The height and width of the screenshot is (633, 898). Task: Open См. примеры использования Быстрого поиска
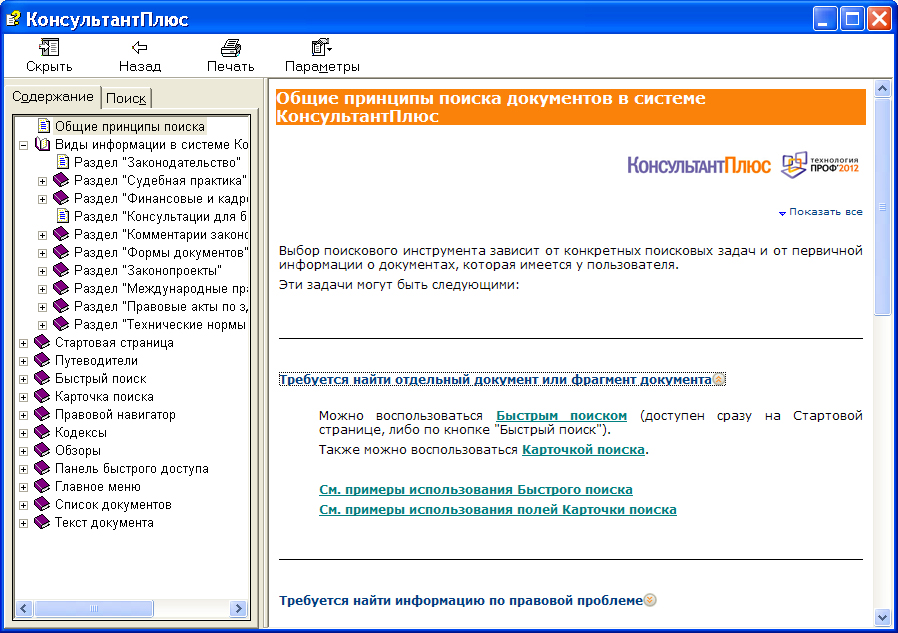(475, 490)
